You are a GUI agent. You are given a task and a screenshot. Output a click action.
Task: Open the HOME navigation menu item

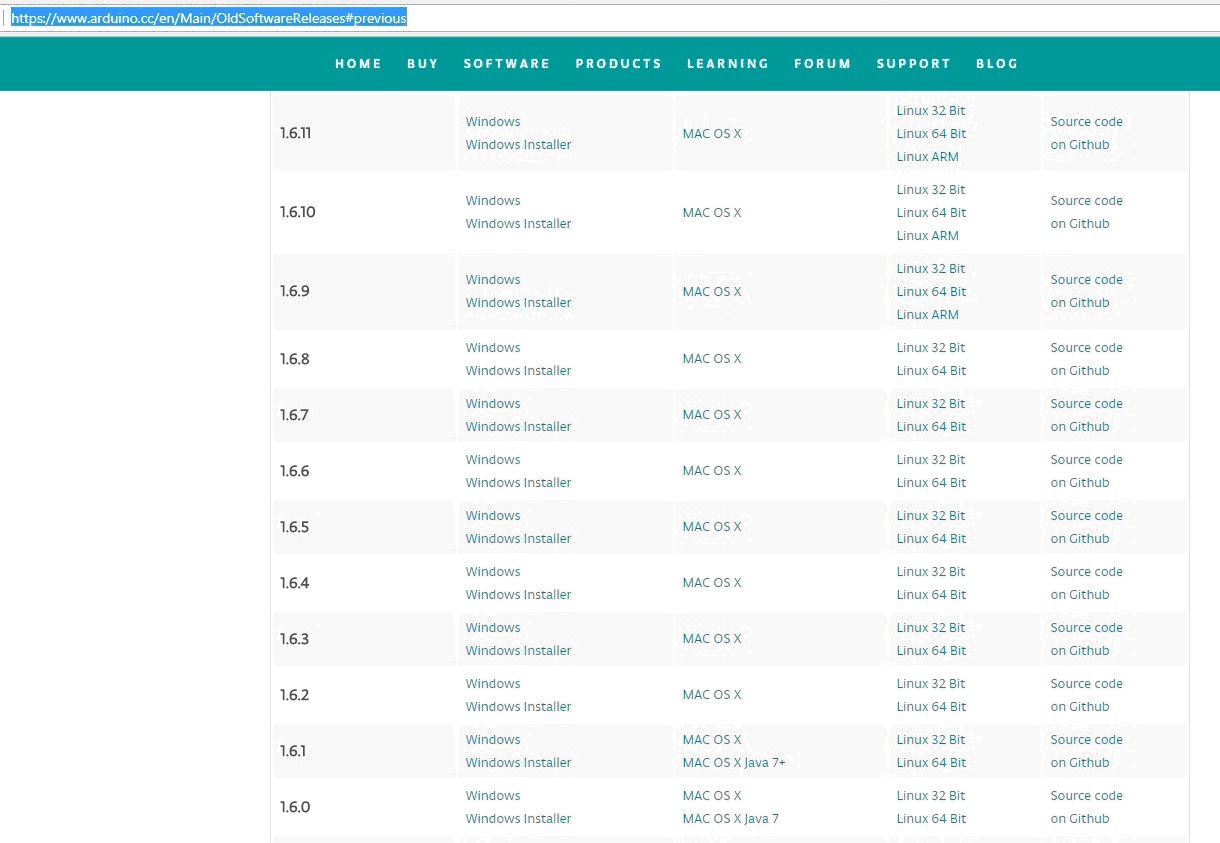click(x=358, y=63)
